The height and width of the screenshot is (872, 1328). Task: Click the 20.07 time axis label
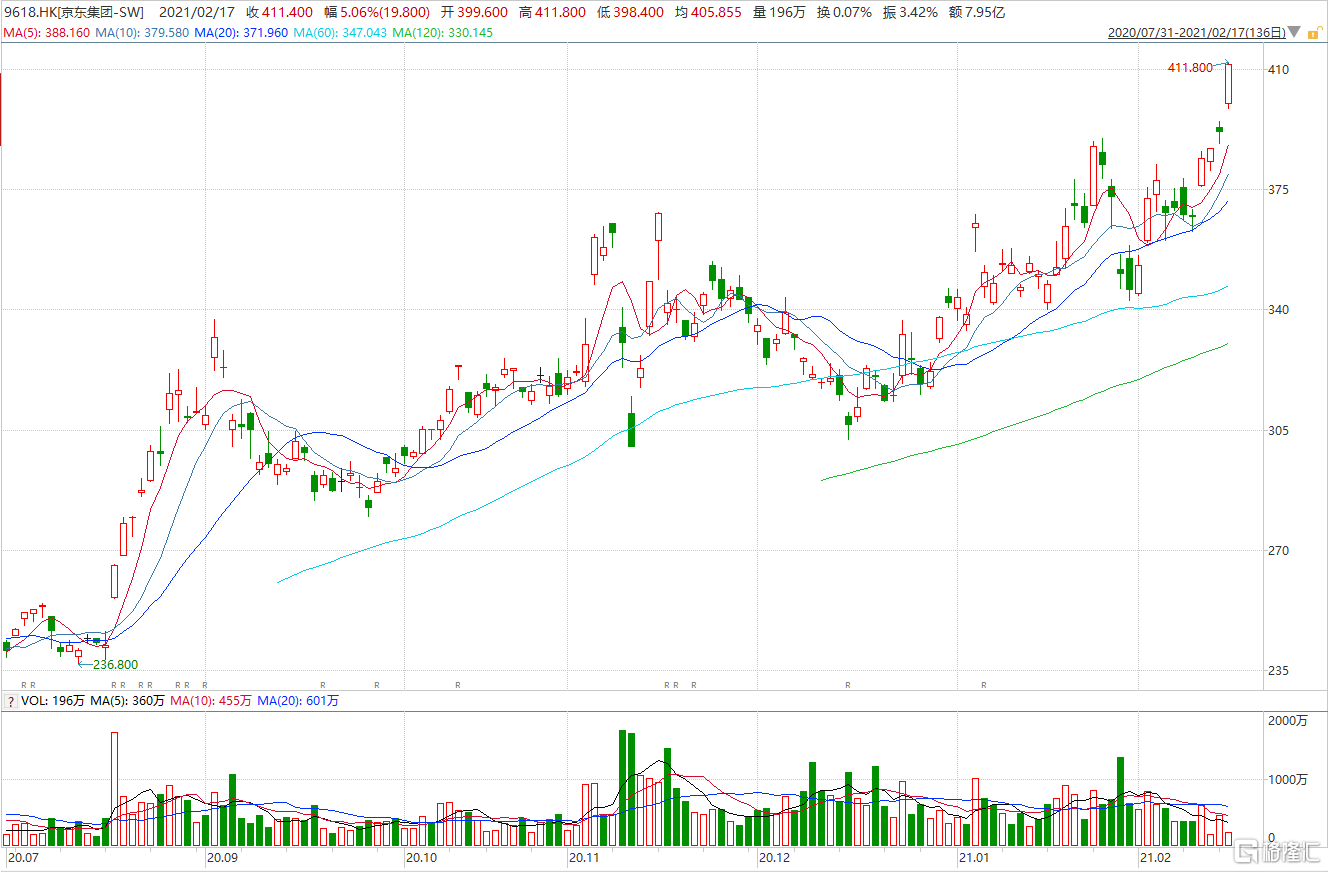(23, 858)
